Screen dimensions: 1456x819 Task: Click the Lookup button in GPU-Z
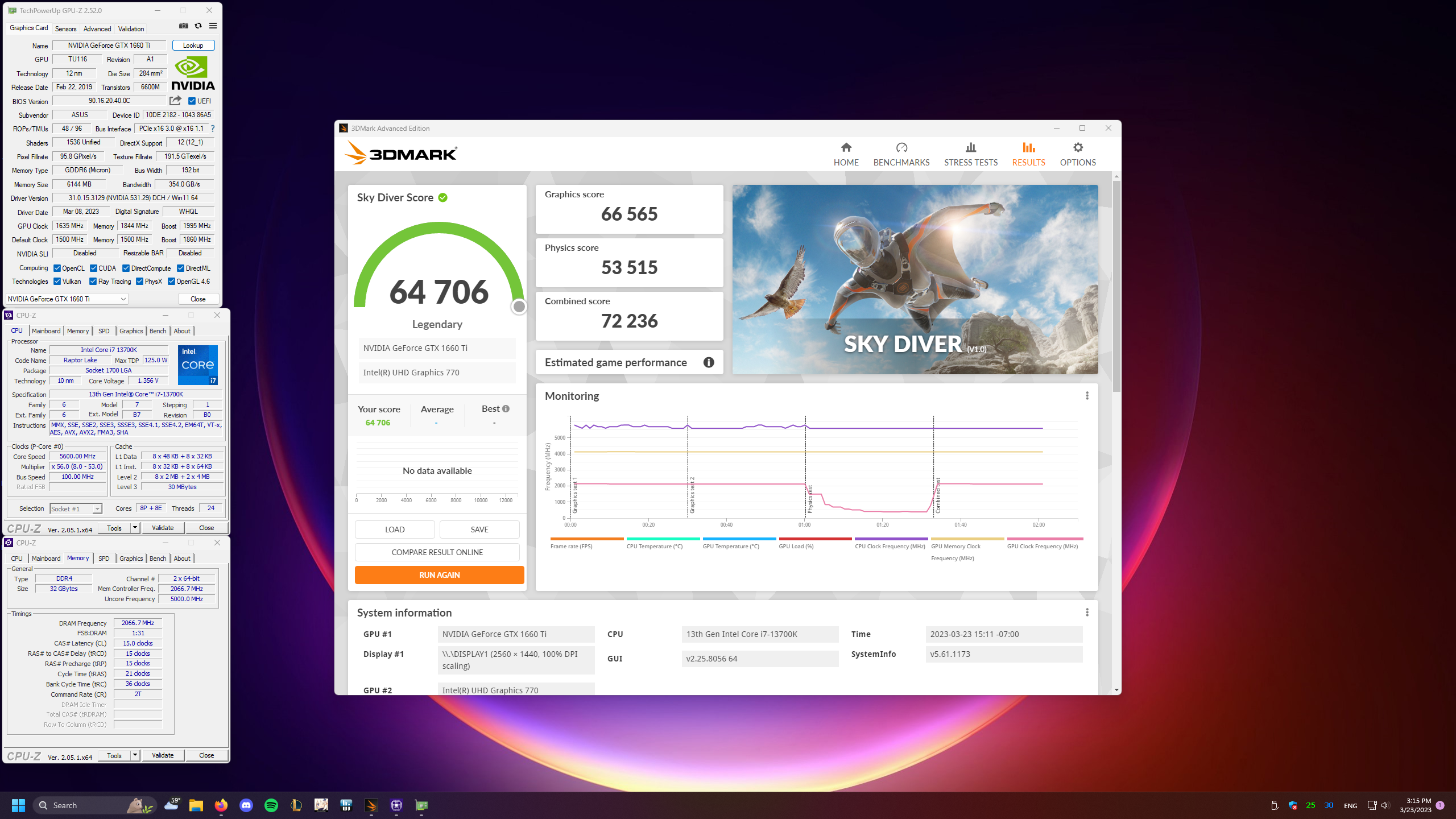[193, 45]
